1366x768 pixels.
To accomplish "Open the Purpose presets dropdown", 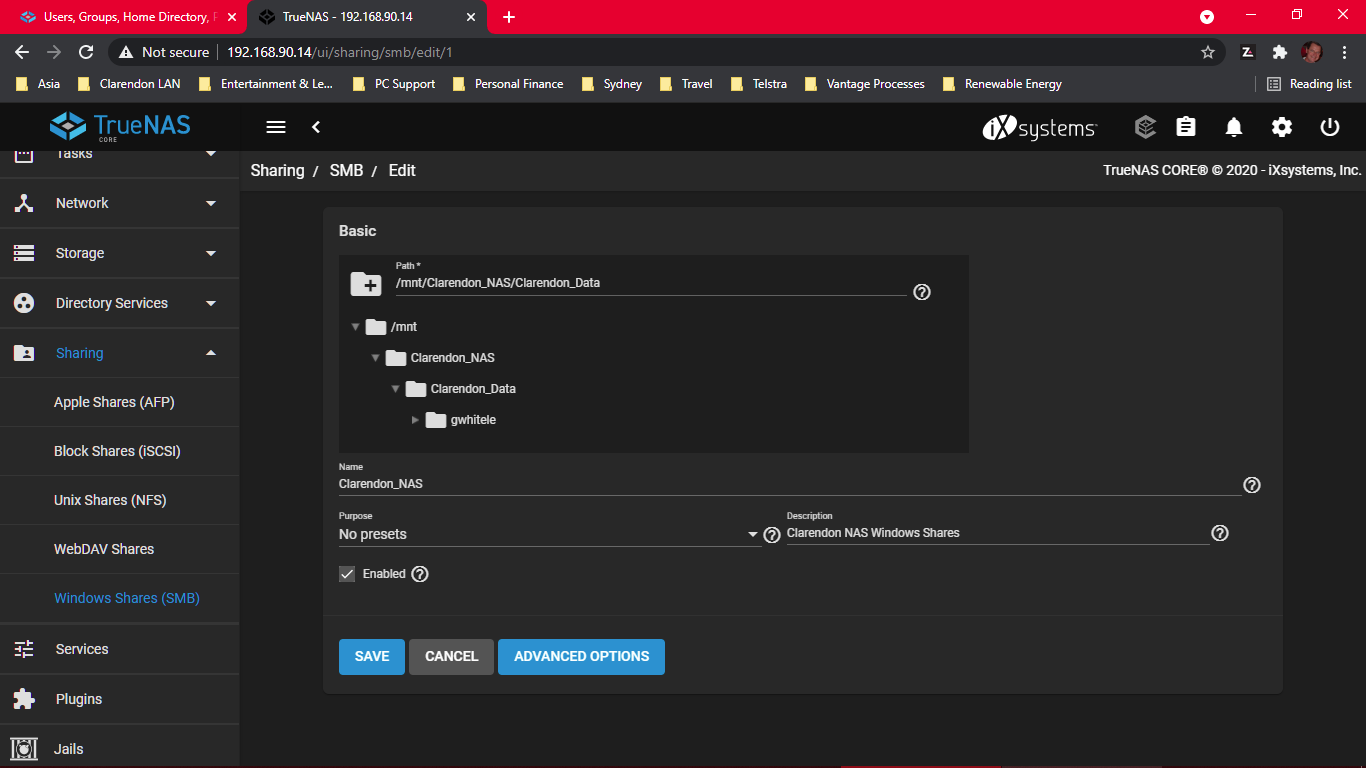I will pos(550,535).
